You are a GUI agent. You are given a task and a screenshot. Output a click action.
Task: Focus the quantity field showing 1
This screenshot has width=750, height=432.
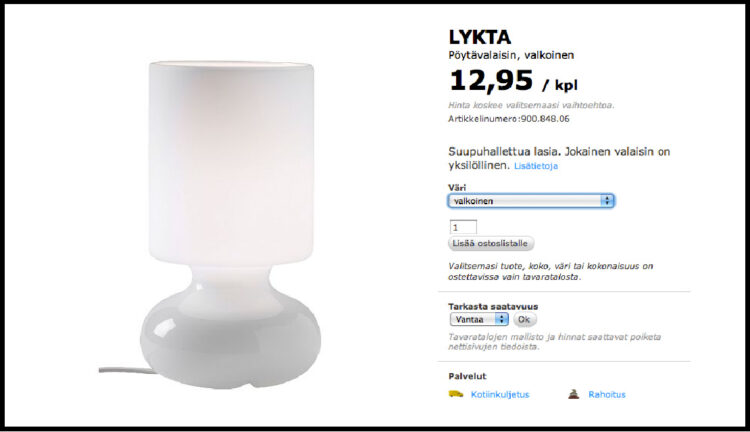point(463,227)
